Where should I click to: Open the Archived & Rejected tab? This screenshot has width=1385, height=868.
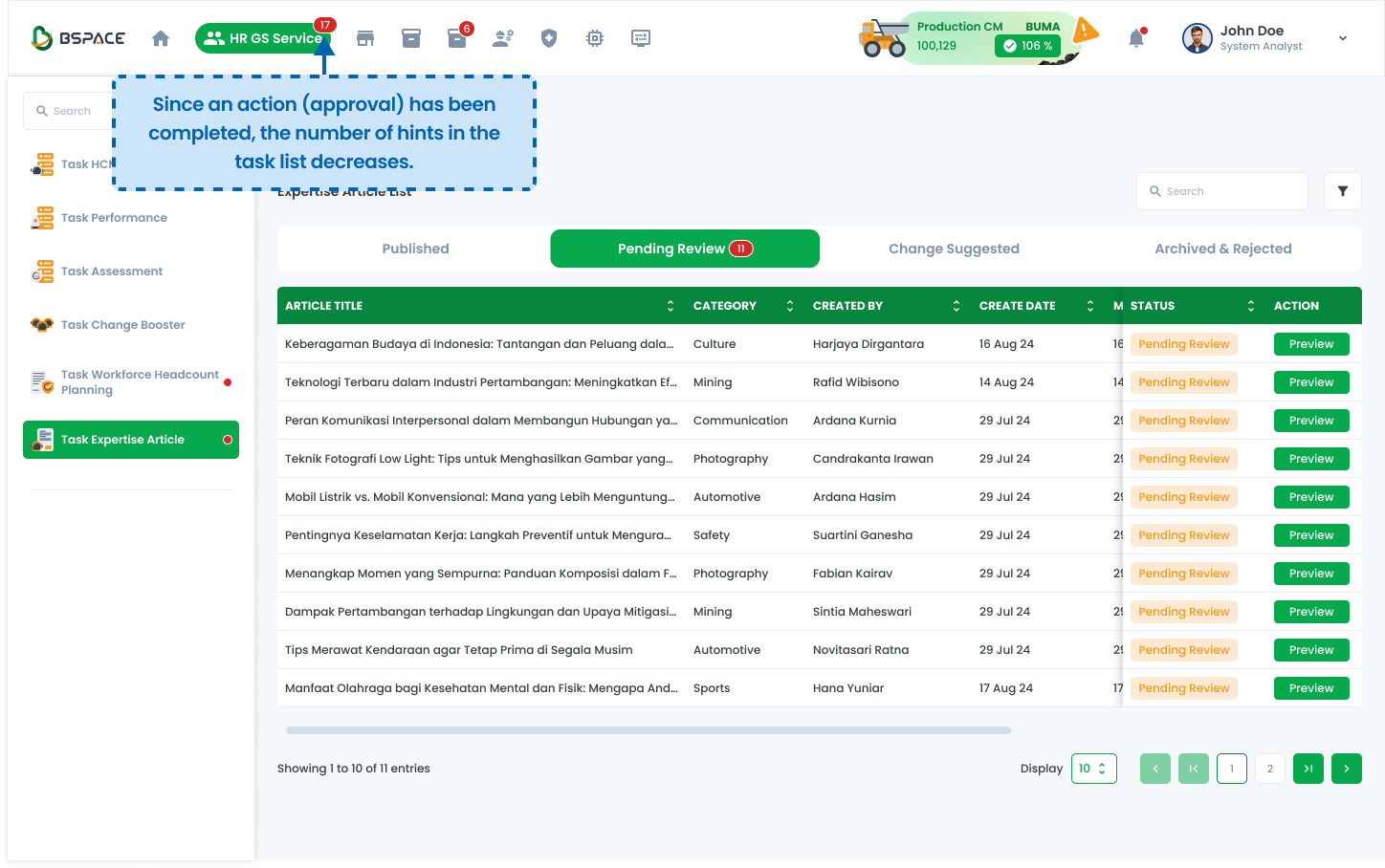(1222, 249)
